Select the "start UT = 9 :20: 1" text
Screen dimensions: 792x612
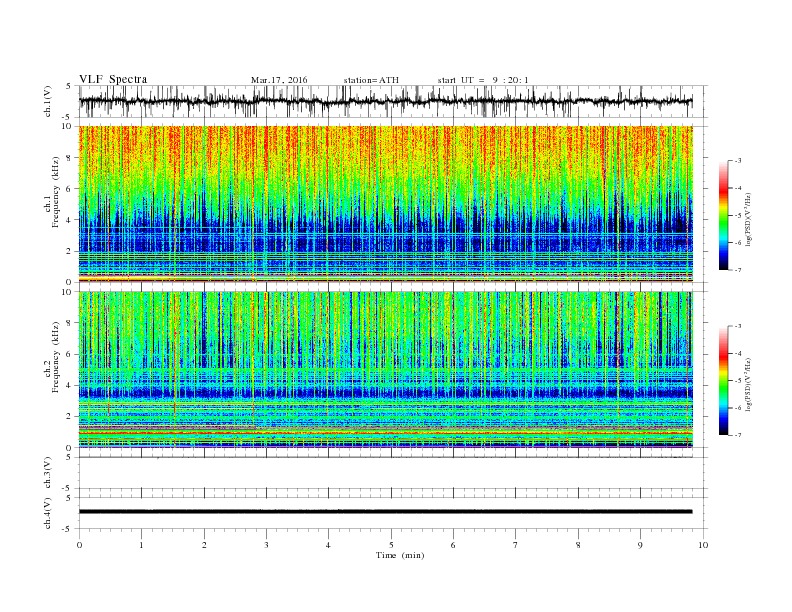(483, 80)
